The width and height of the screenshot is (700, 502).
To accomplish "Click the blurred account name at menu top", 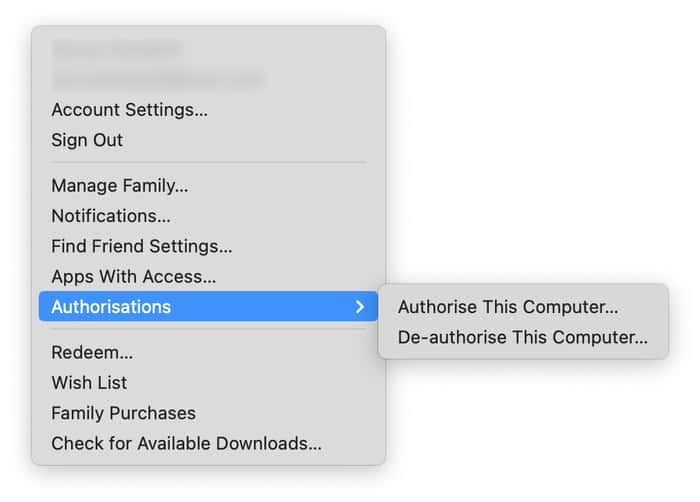I will (115, 48).
